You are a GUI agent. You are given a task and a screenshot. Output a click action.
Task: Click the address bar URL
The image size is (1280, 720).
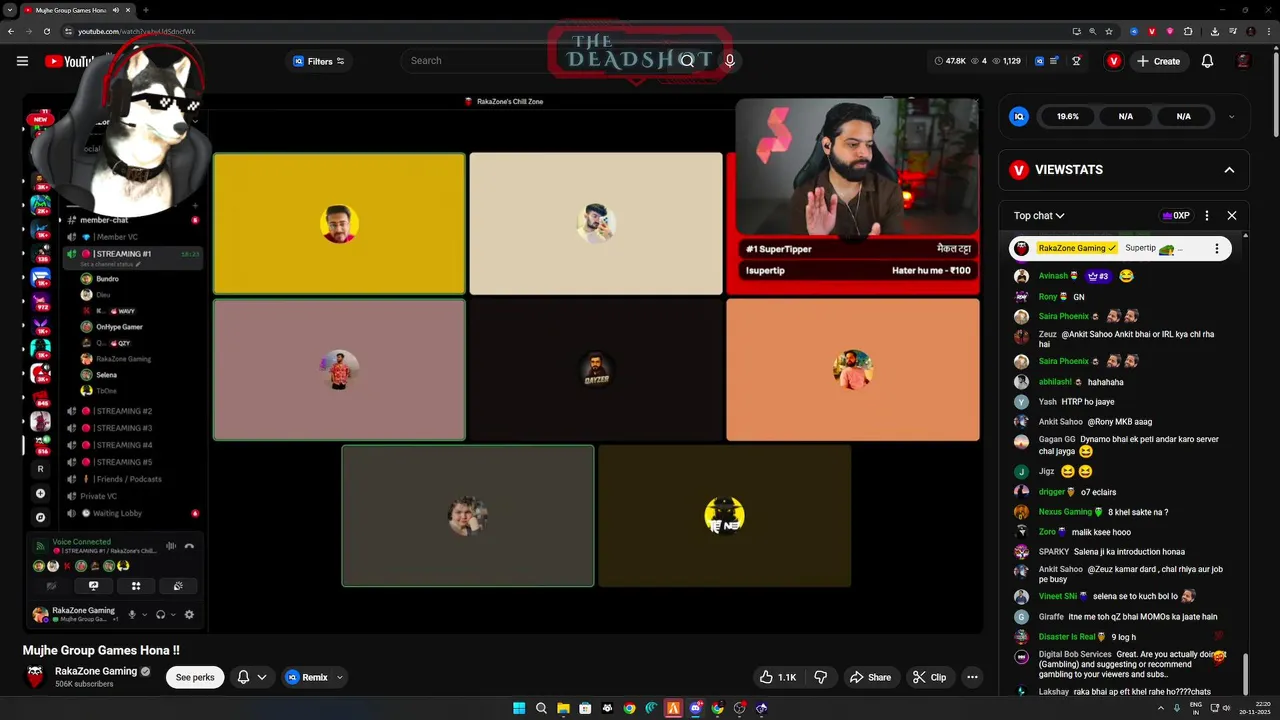click(x=137, y=31)
